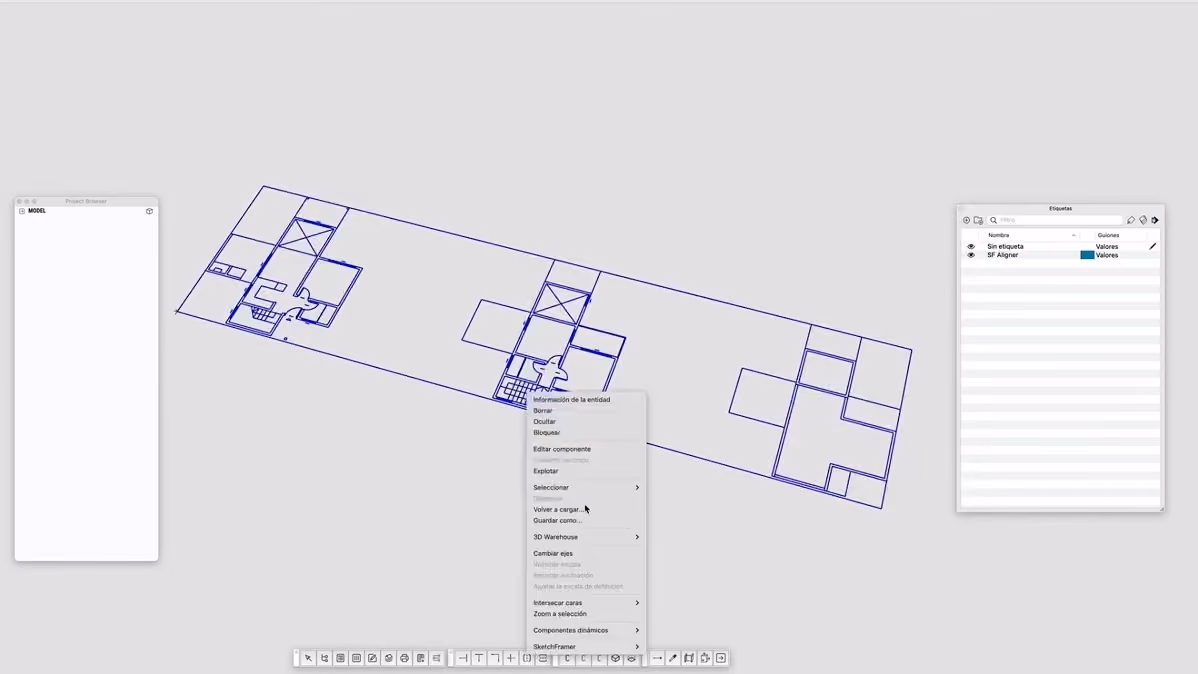Choose Ocultar in the context menu
Image resolution: width=1198 pixels, height=674 pixels.
[544, 422]
